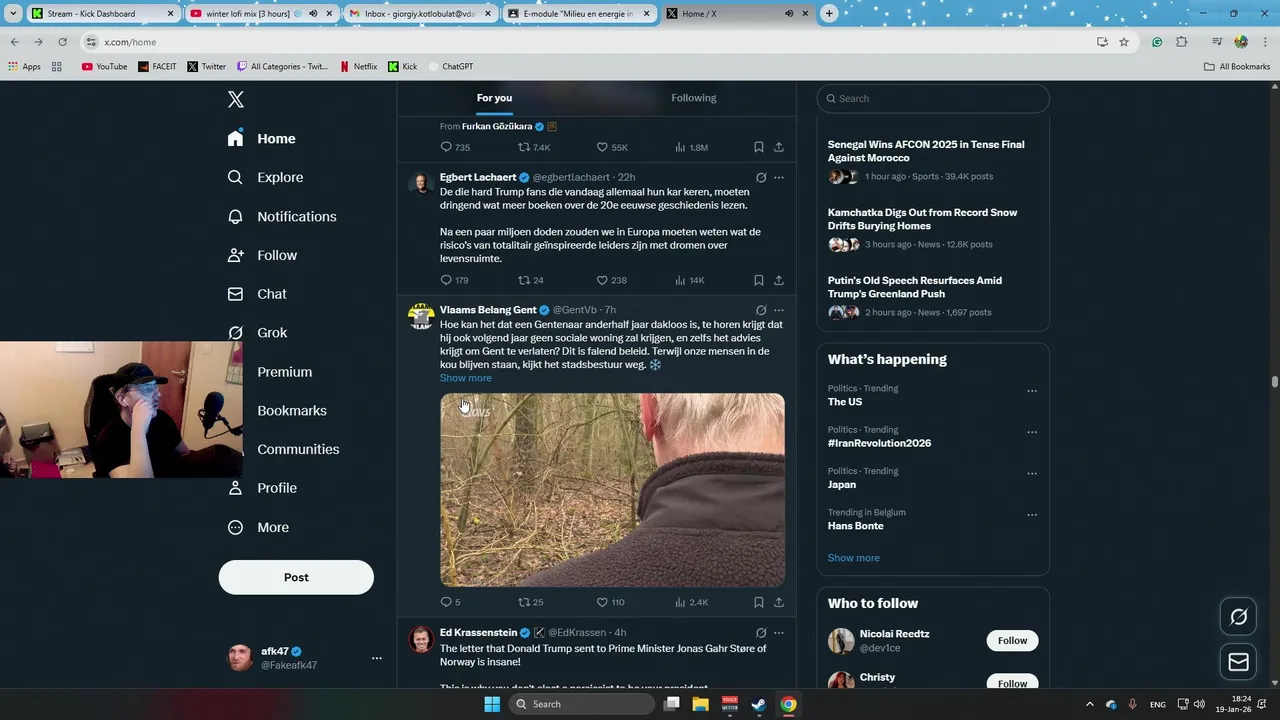Screen dimensions: 1280x720
Task: Open options for #IranRevolution2026 trend
Action: click(x=1032, y=432)
